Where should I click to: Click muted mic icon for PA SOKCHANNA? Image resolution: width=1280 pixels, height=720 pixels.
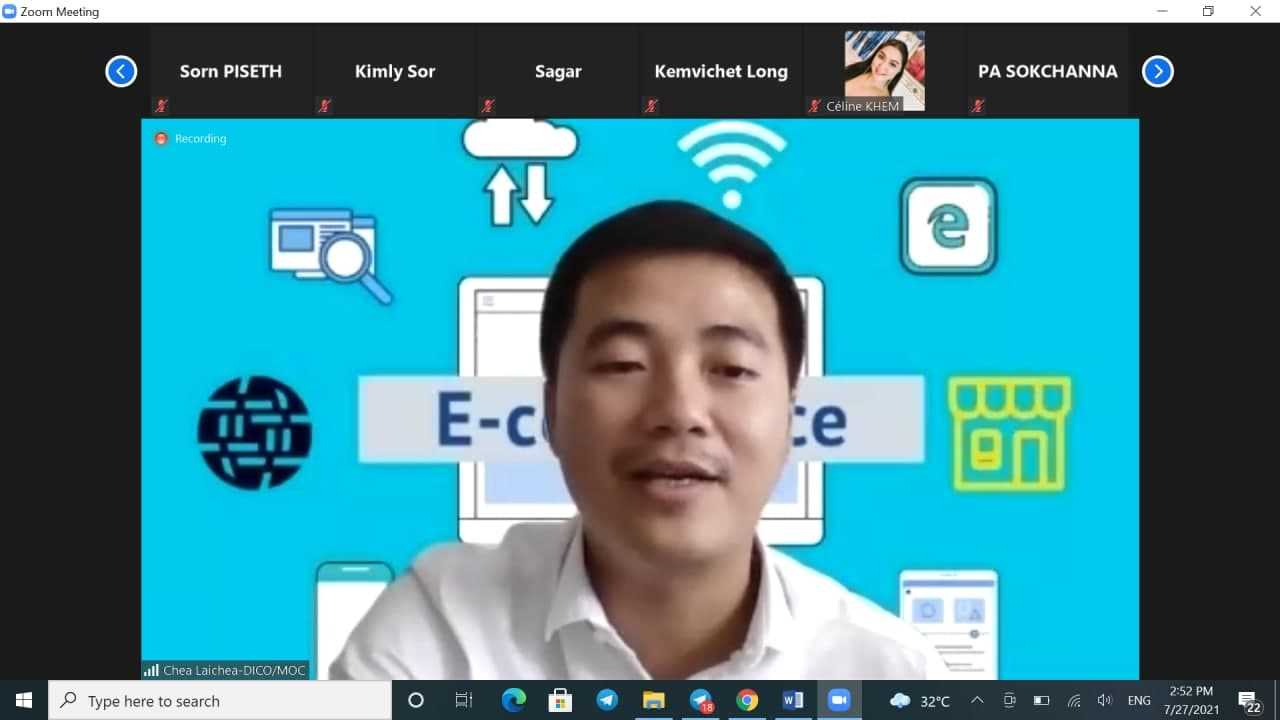coord(977,105)
